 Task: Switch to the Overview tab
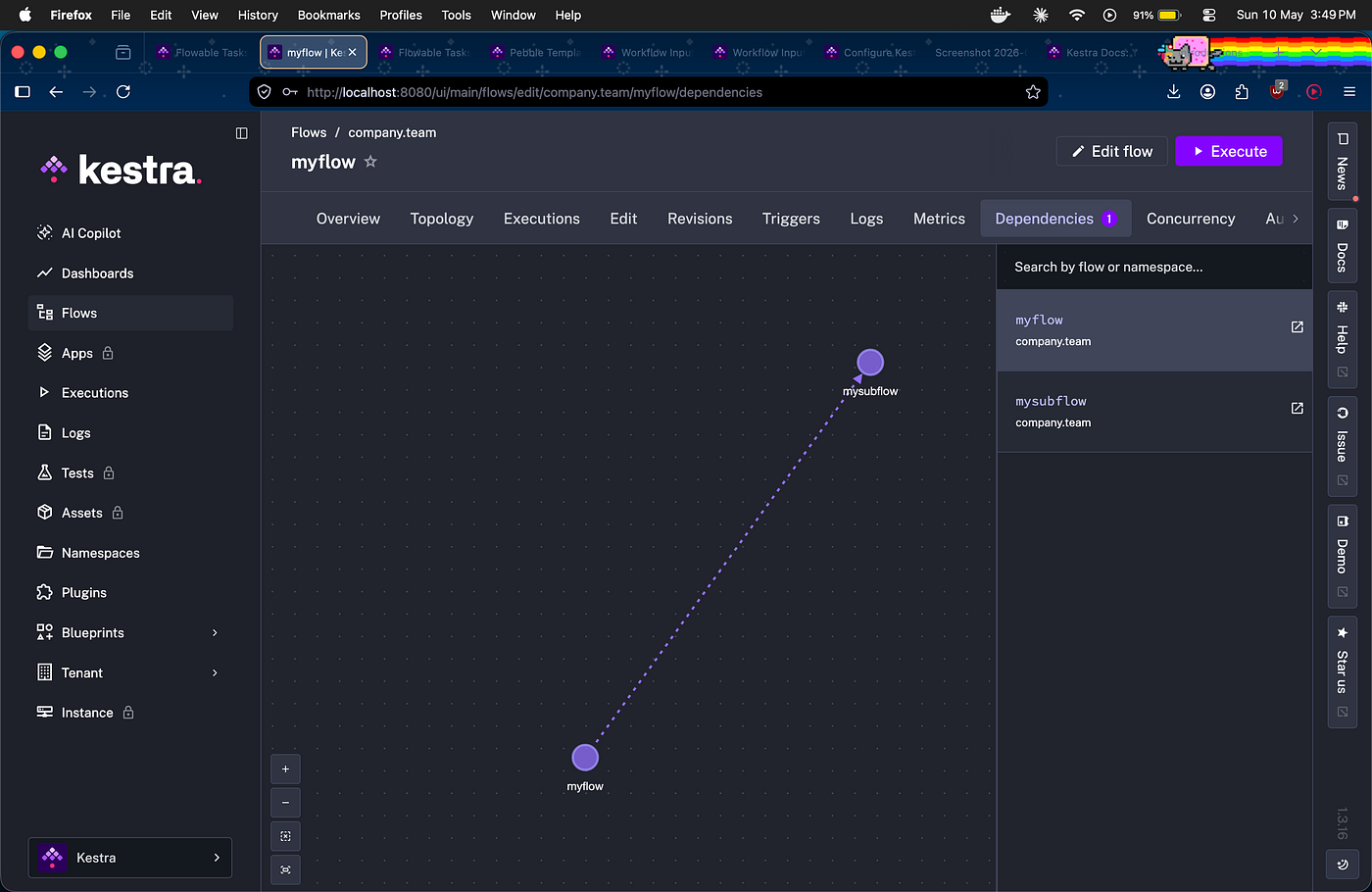pyautogui.click(x=348, y=219)
